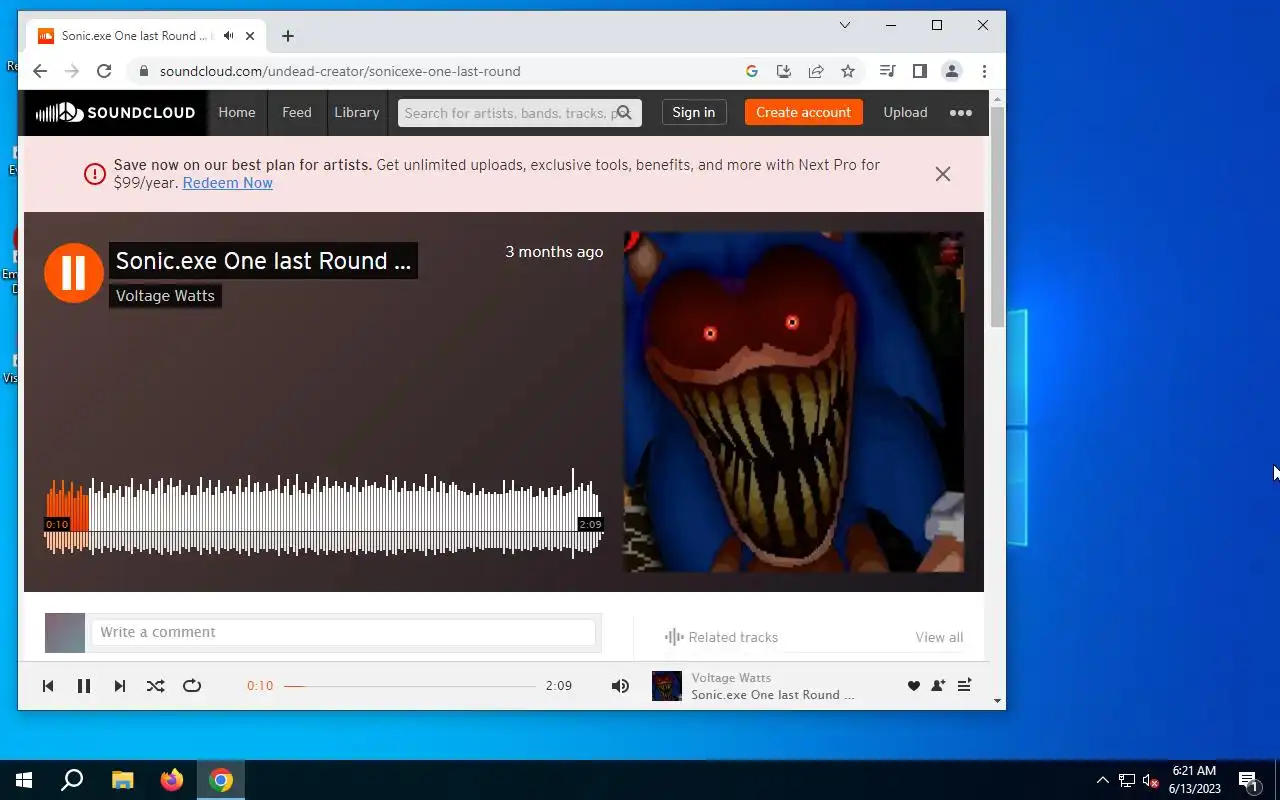Open the Chrome three-dot menu
The width and height of the screenshot is (1280, 800).
984,71
